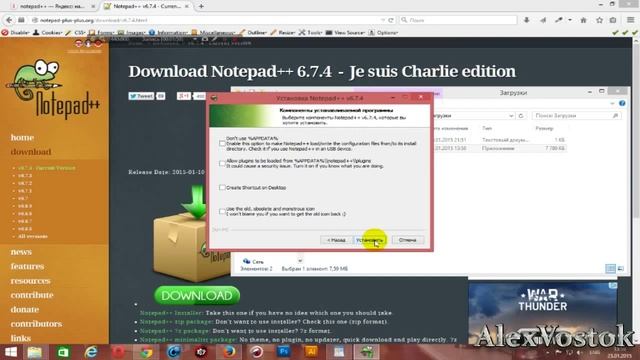Click the blue help icon in Explorer window
Image resolution: width=640 pixels, height=360 pixels.
[622, 103]
